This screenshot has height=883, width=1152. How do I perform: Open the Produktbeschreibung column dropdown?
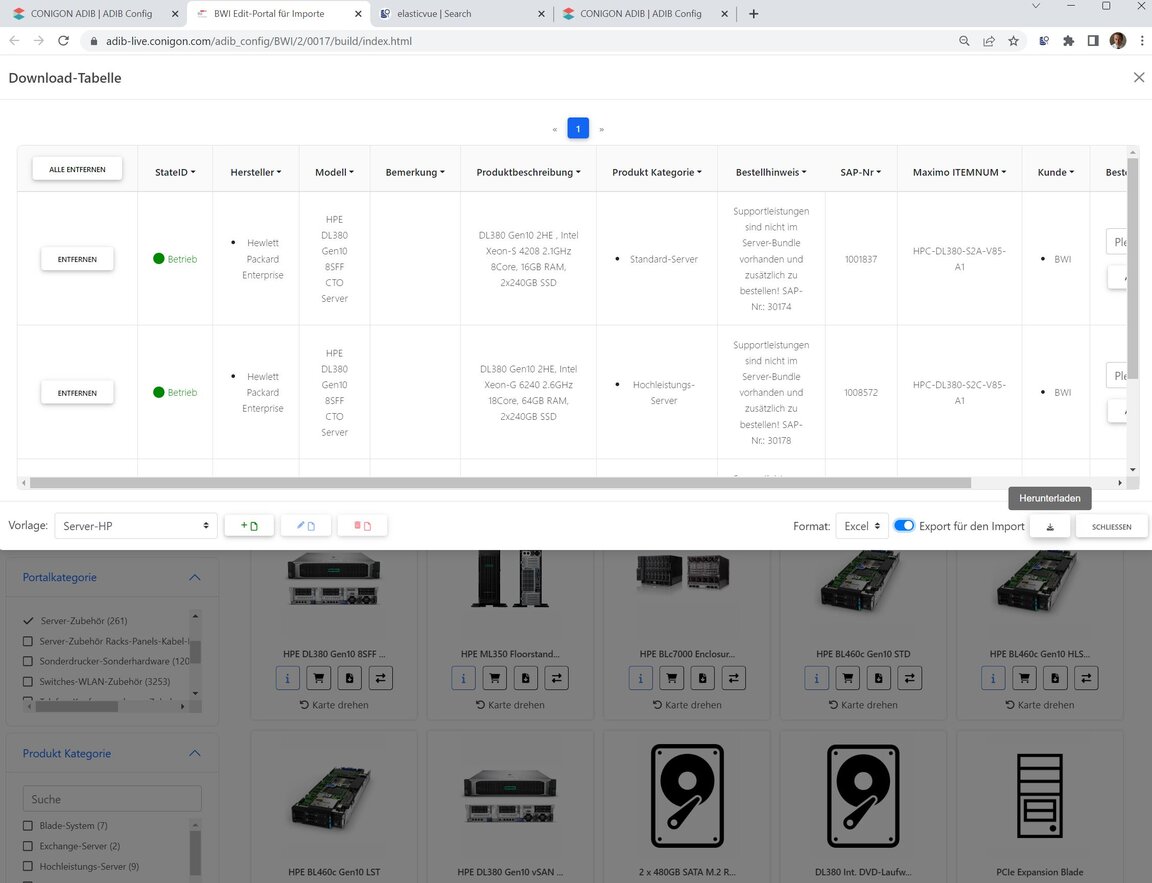click(x=528, y=172)
